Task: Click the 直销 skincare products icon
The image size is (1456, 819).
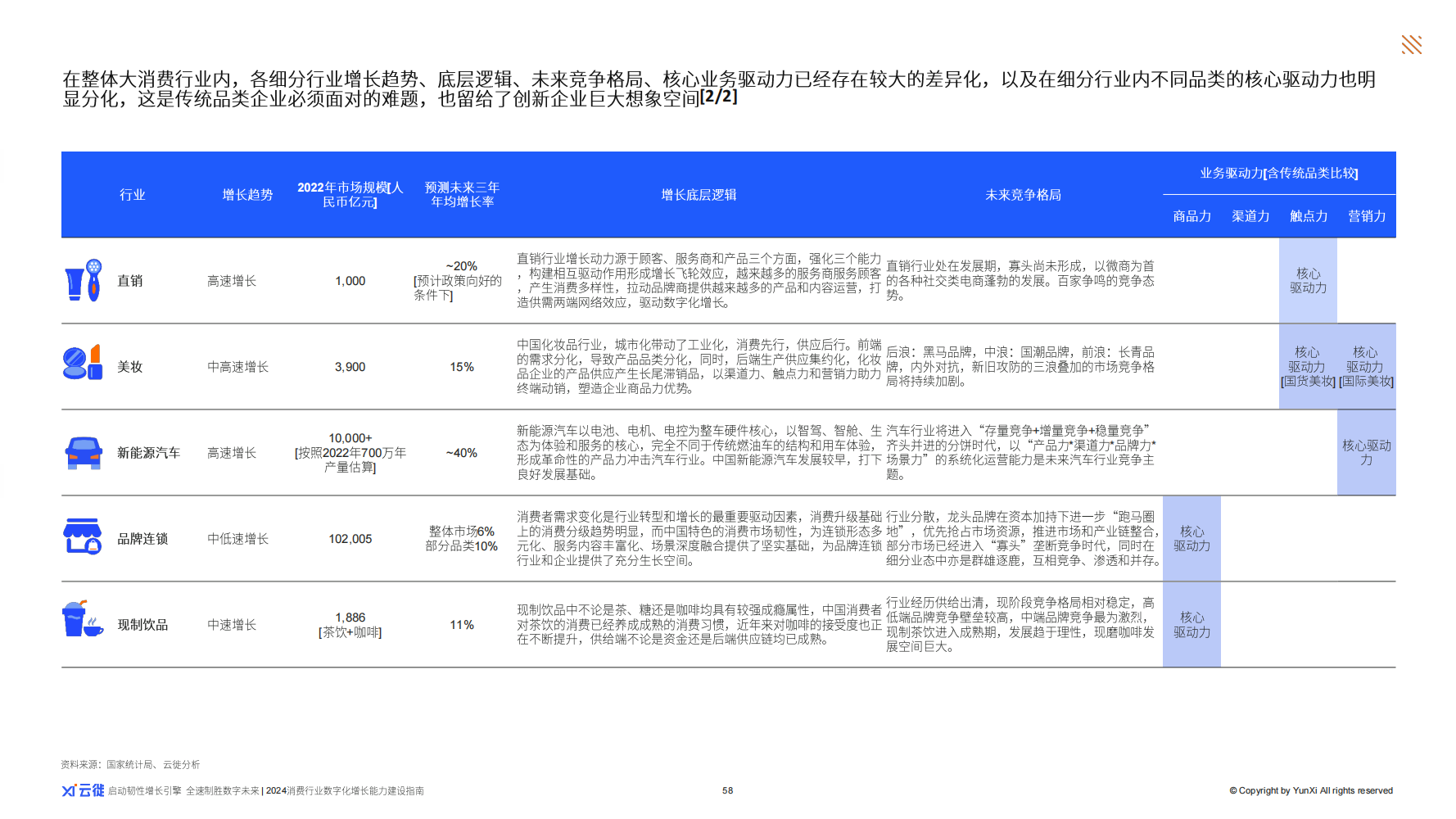Action: (83, 281)
